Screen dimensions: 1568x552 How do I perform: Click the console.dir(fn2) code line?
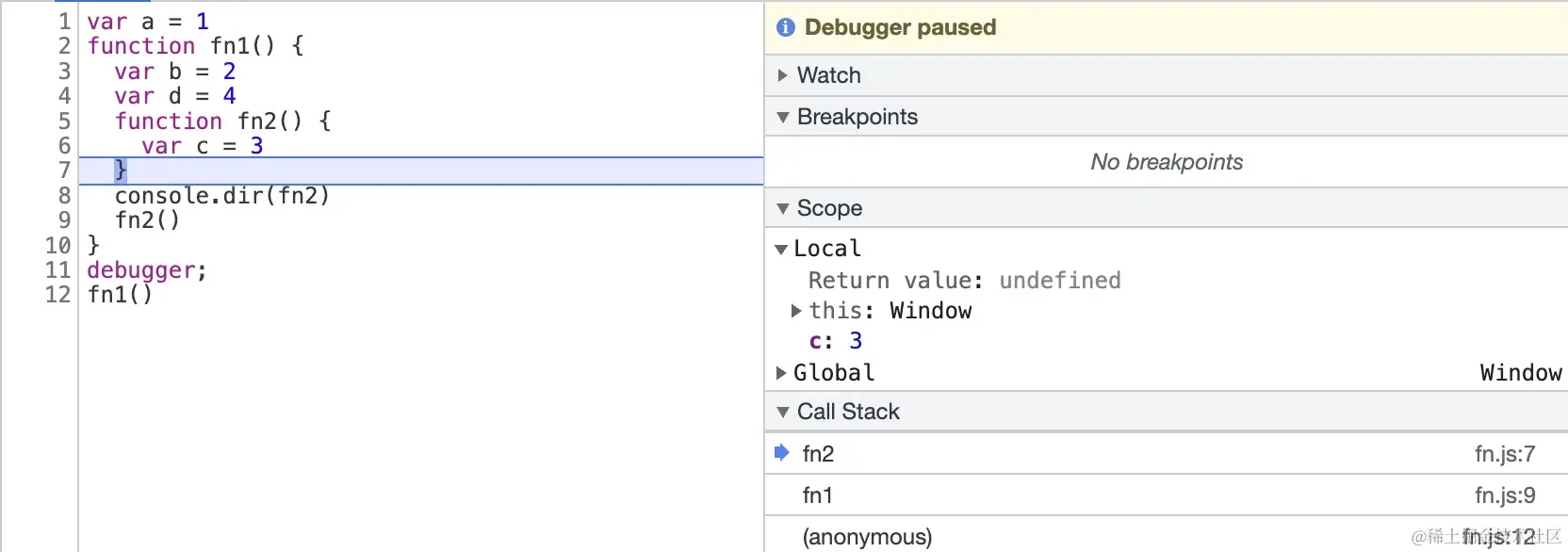tap(221, 196)
